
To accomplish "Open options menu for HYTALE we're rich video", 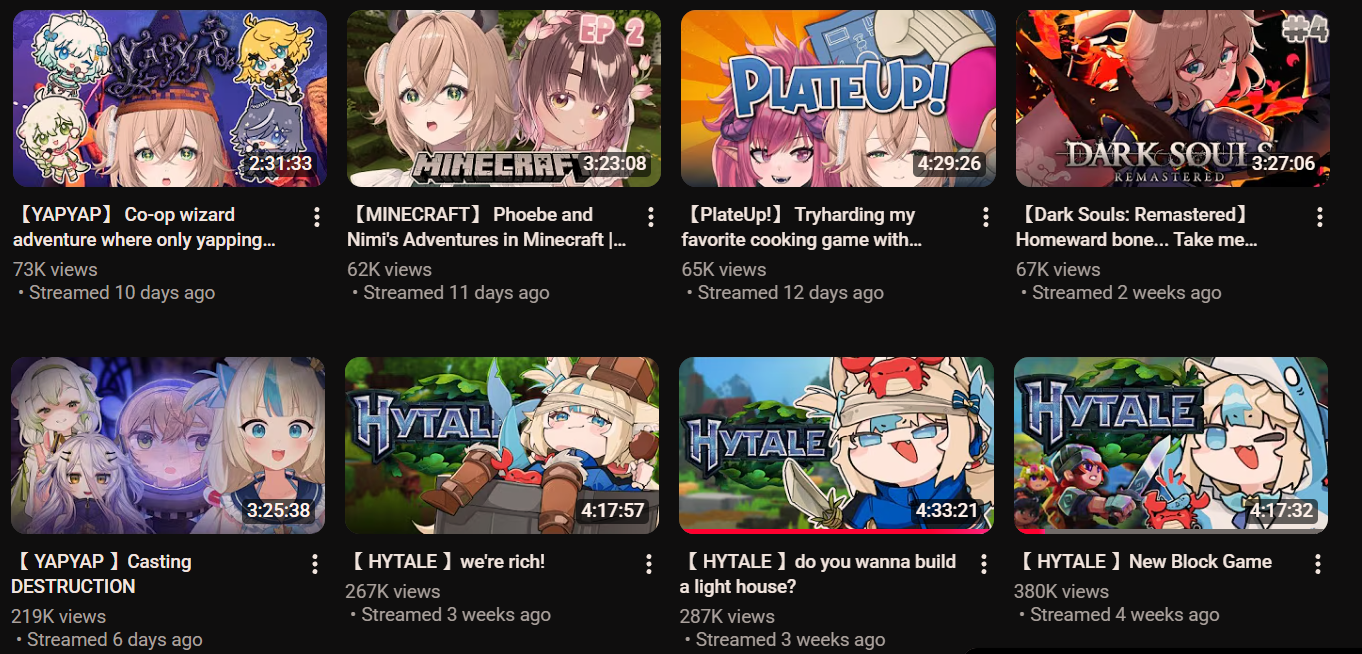I will pos(648,564).
